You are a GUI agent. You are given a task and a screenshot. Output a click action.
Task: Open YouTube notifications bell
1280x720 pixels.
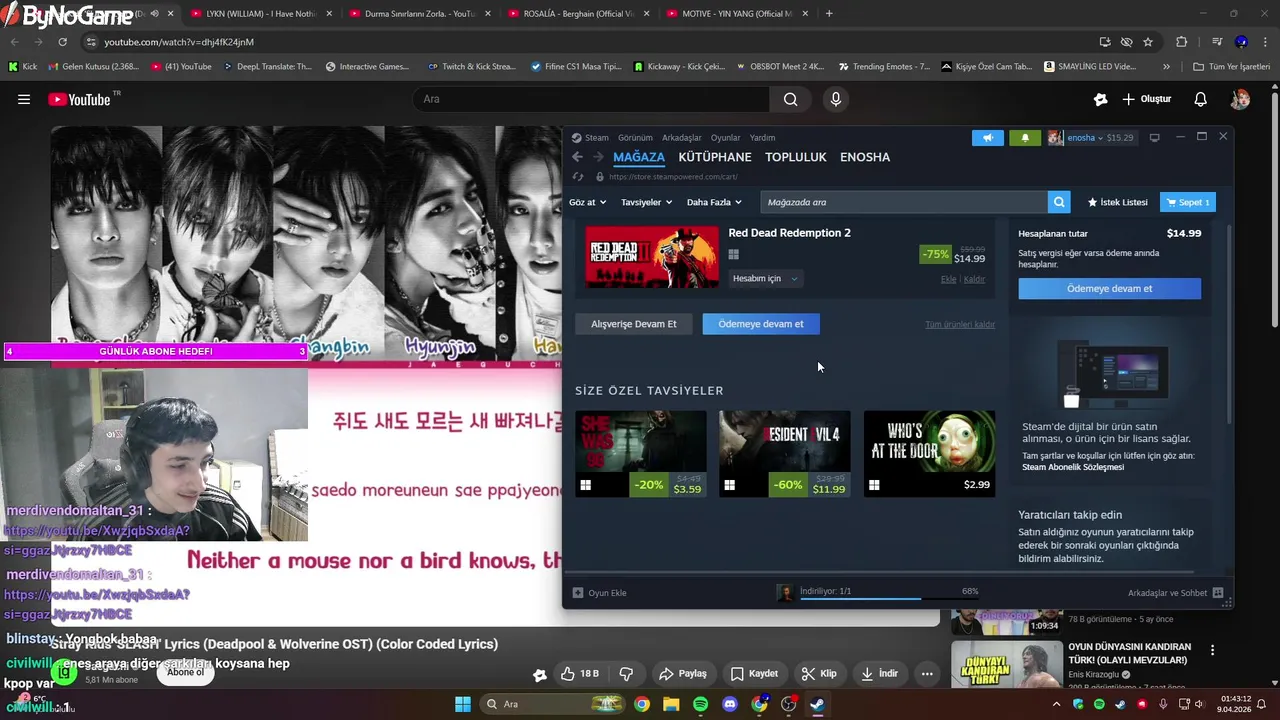[1200, 99]
